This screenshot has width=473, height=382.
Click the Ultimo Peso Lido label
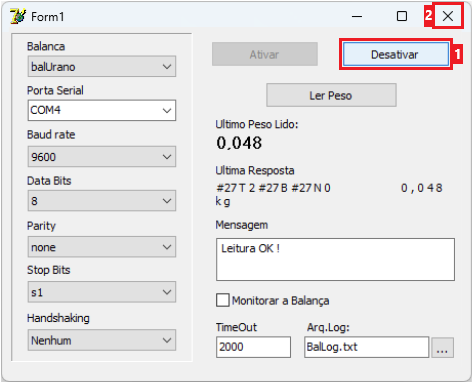[257, 124]
